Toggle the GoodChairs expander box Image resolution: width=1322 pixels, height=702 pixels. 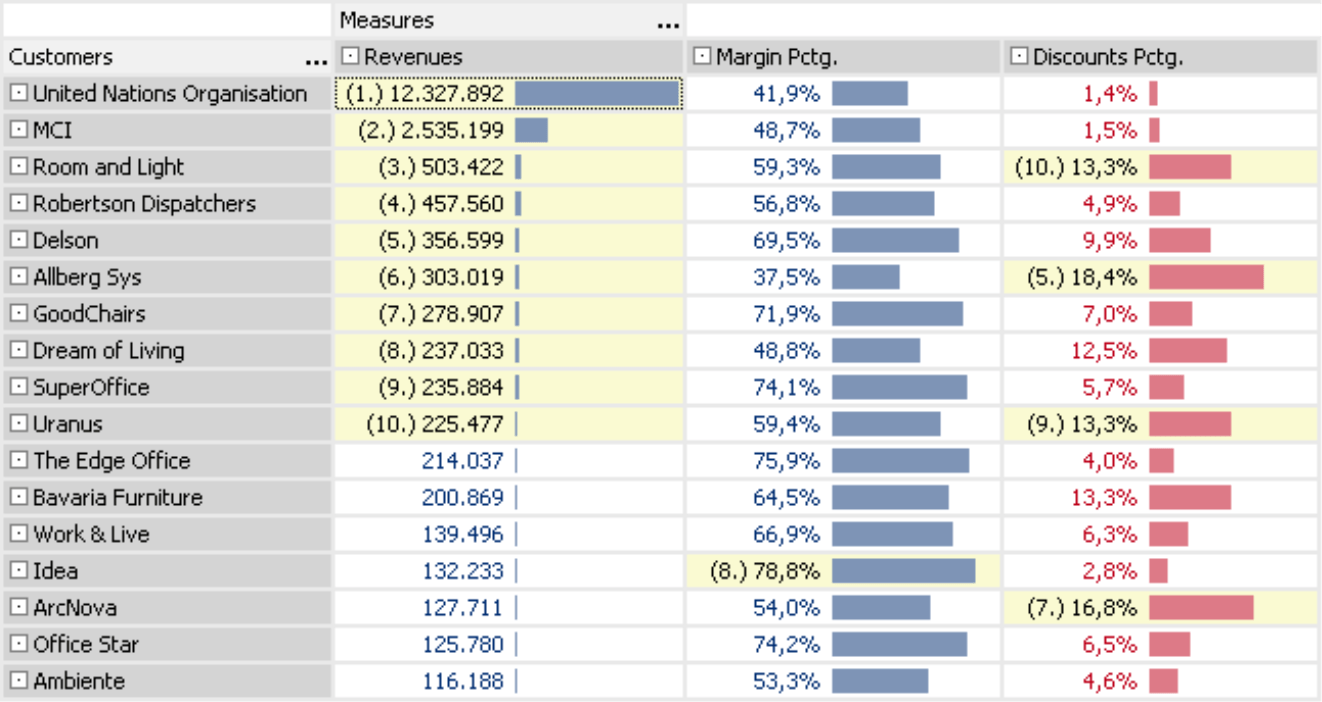tap(18, 313)
